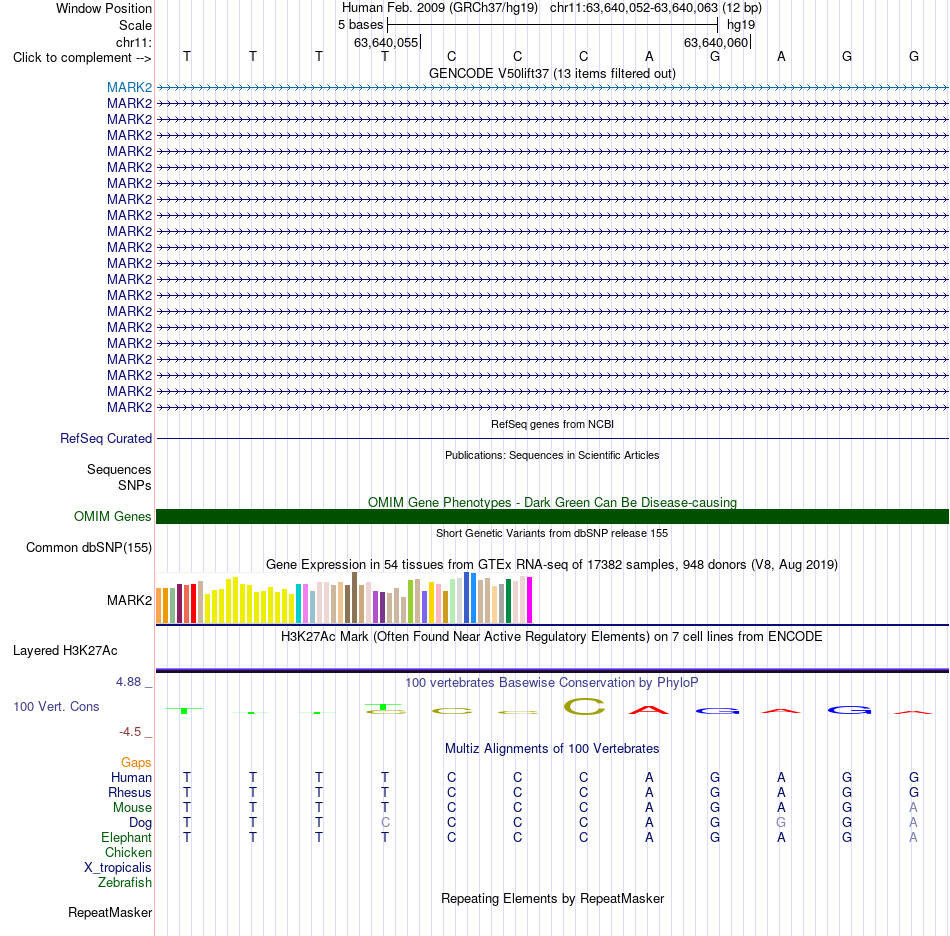
Task: Click the Sequences subtrack label
Action: click(119, 470)
